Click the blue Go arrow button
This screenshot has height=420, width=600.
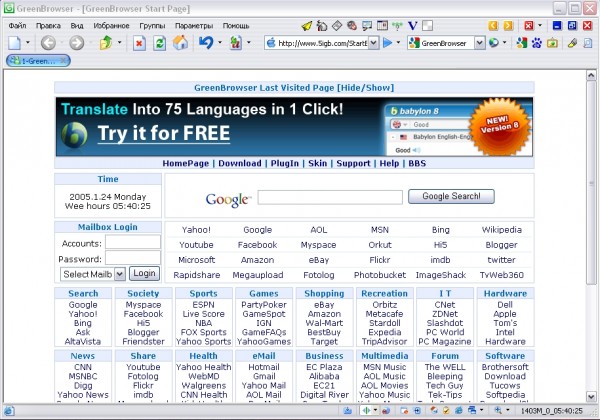coord(388,43)
